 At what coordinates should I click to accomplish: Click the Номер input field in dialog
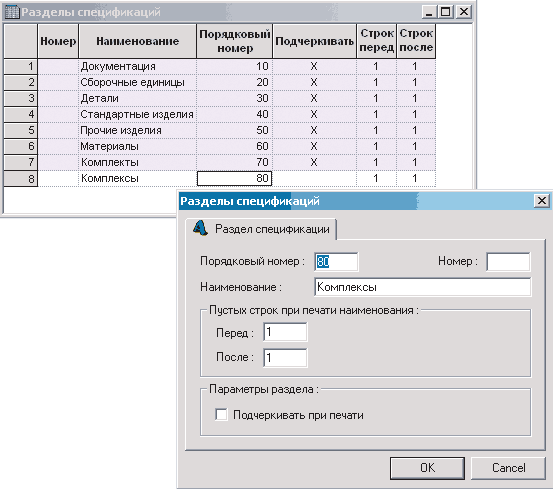[x=508, y=262]
